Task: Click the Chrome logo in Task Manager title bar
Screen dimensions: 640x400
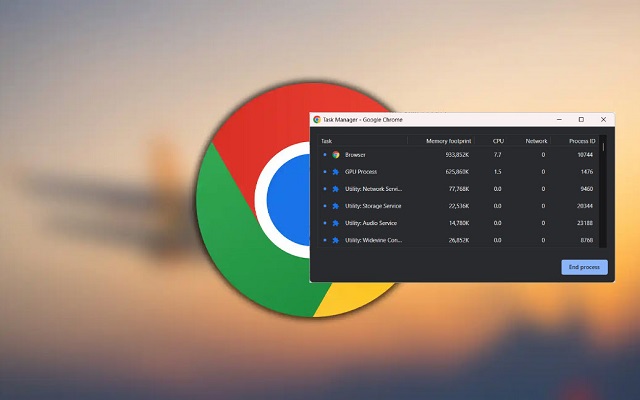Action: [x=317, y=120]
